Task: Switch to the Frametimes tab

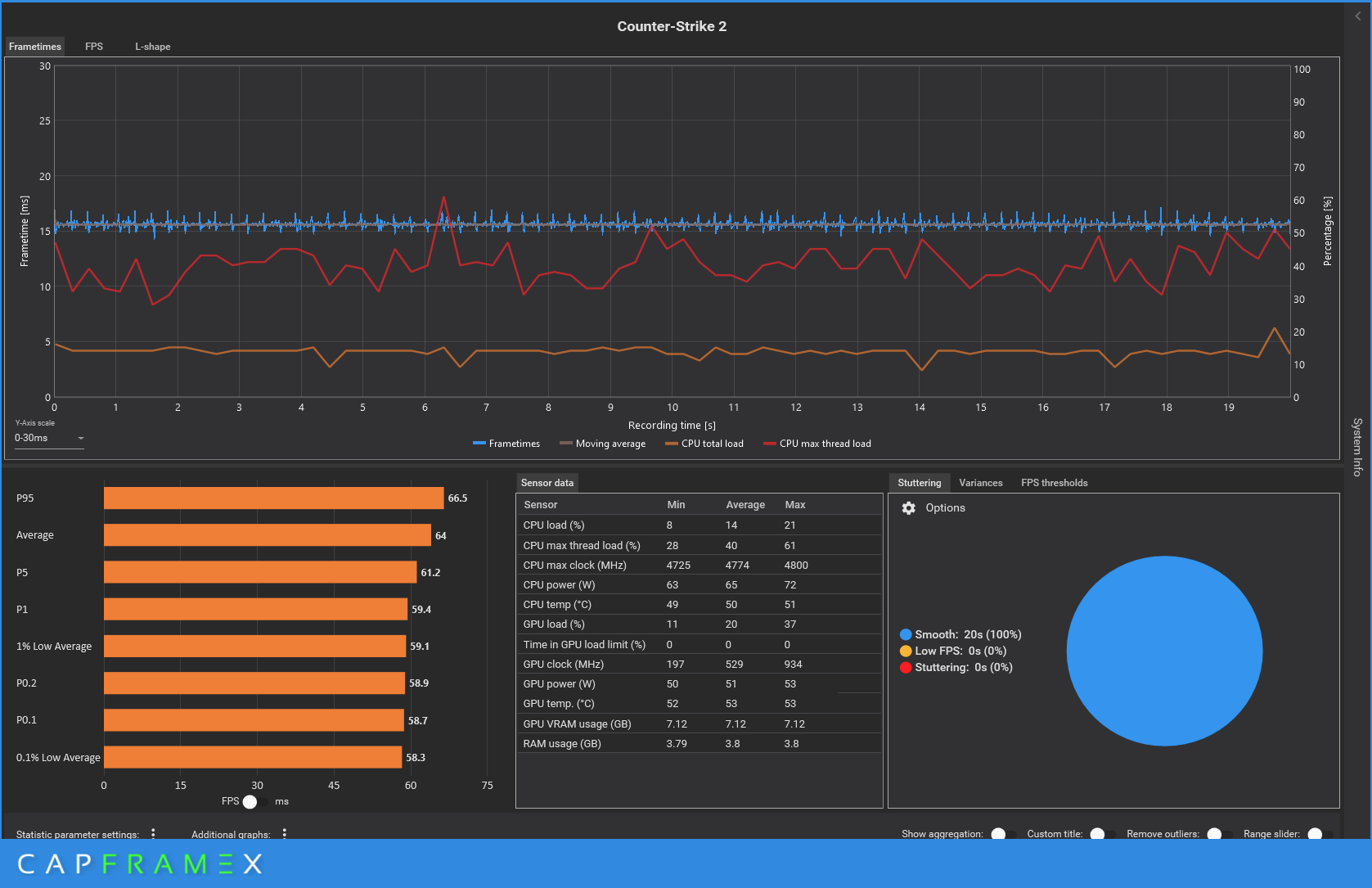Action: point(35,47)
